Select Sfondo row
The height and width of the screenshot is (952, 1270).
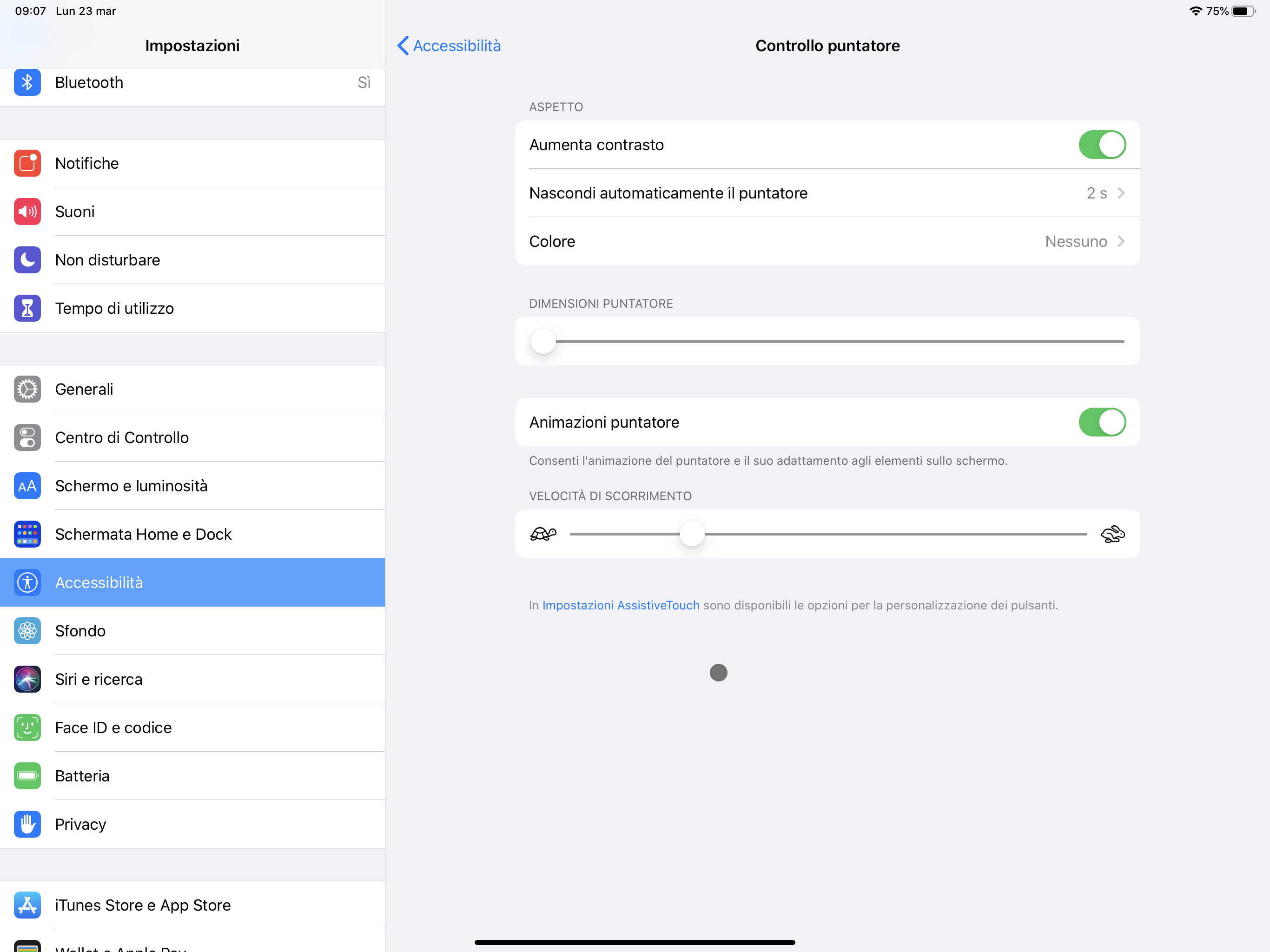pos(192,631)
